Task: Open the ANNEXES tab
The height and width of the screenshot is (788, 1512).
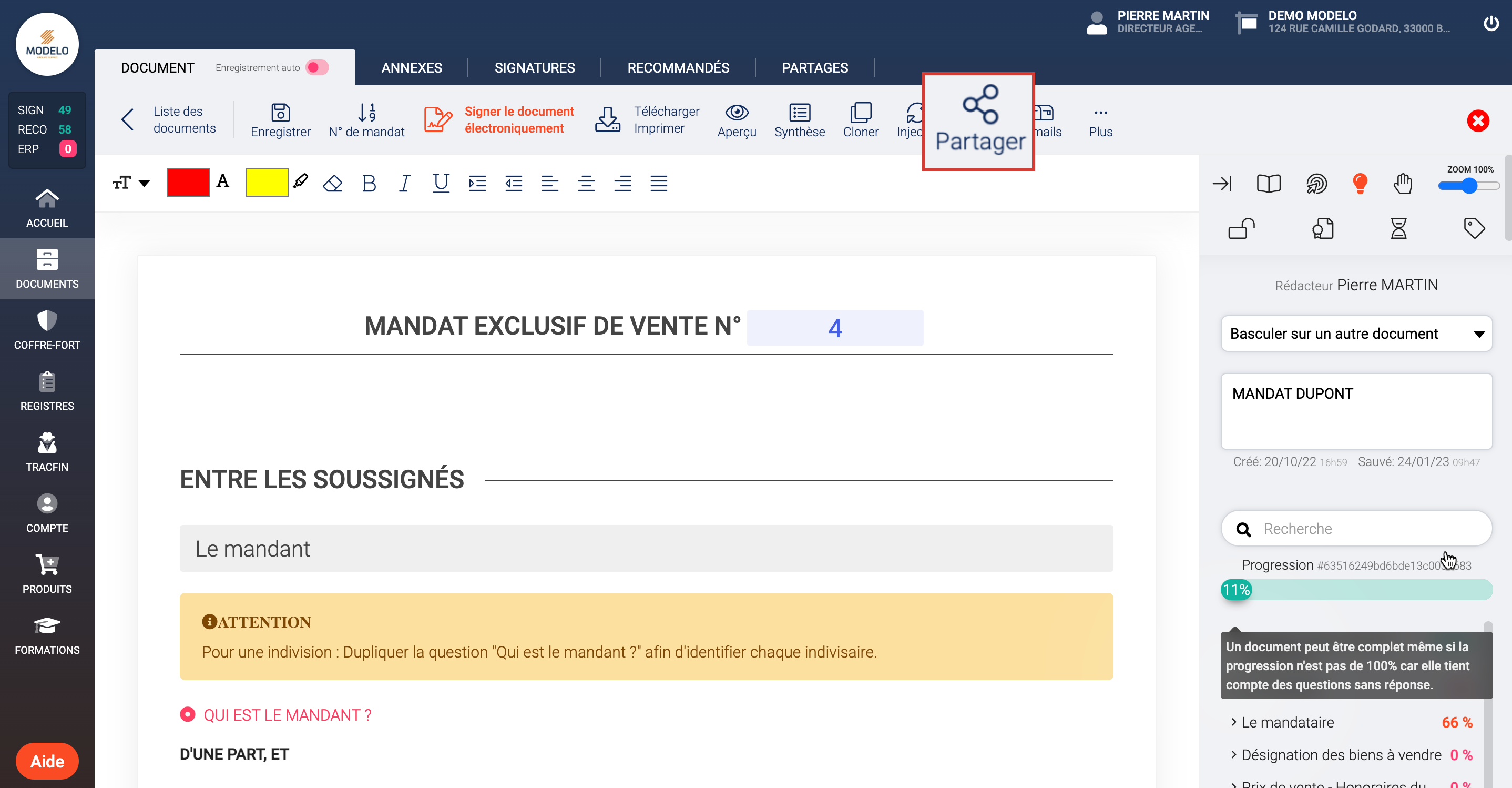Action: coord(412,67)
